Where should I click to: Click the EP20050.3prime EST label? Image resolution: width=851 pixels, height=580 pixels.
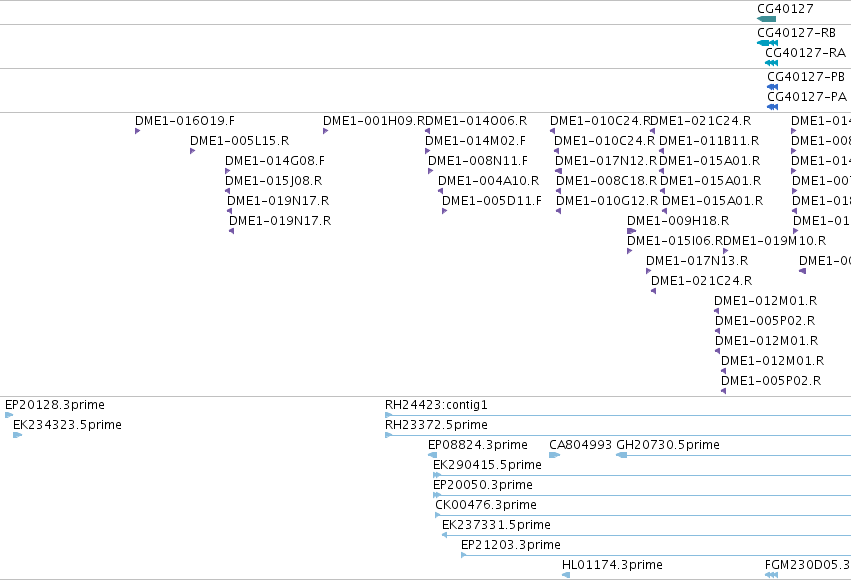point(482,485)
